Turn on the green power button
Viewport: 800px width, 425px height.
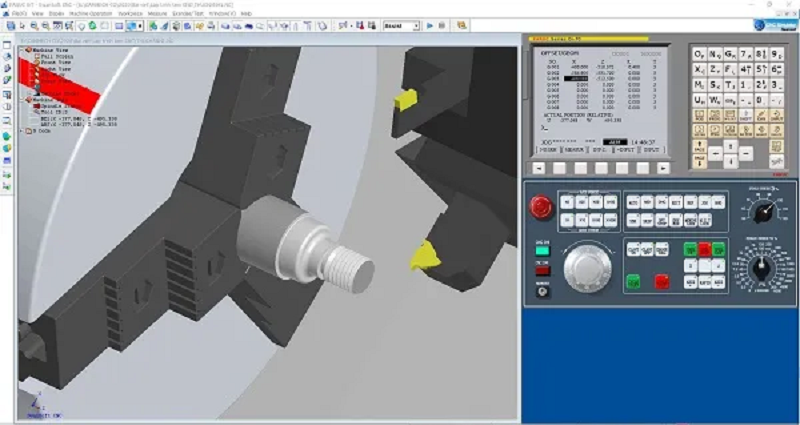[542, 251]
